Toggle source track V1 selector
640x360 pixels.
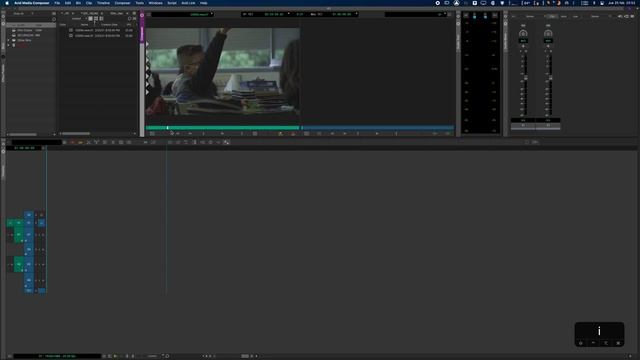coord(18,223)
